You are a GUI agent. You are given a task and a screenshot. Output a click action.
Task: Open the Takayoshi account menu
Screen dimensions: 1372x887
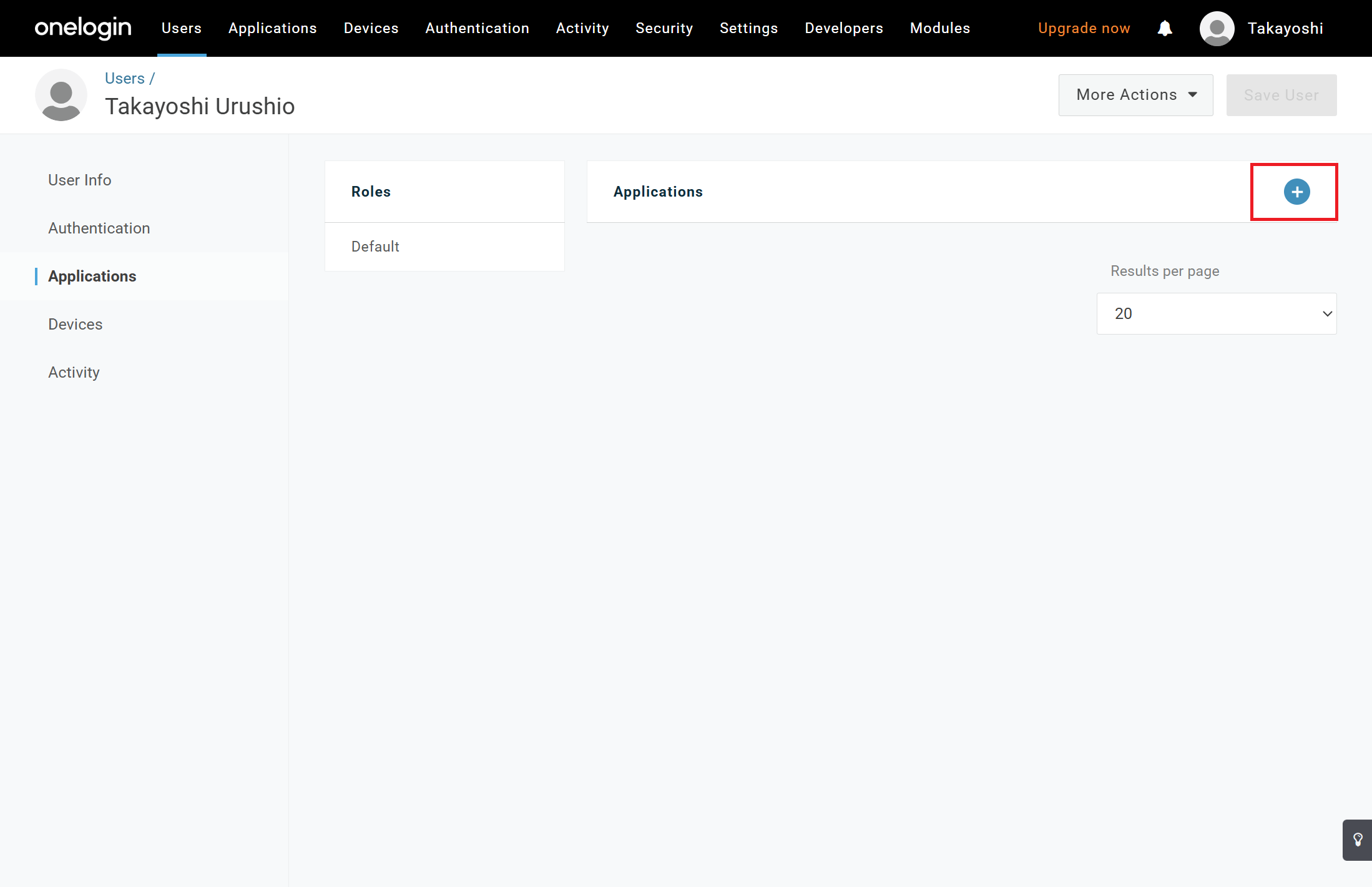[x=1285, y=29]
